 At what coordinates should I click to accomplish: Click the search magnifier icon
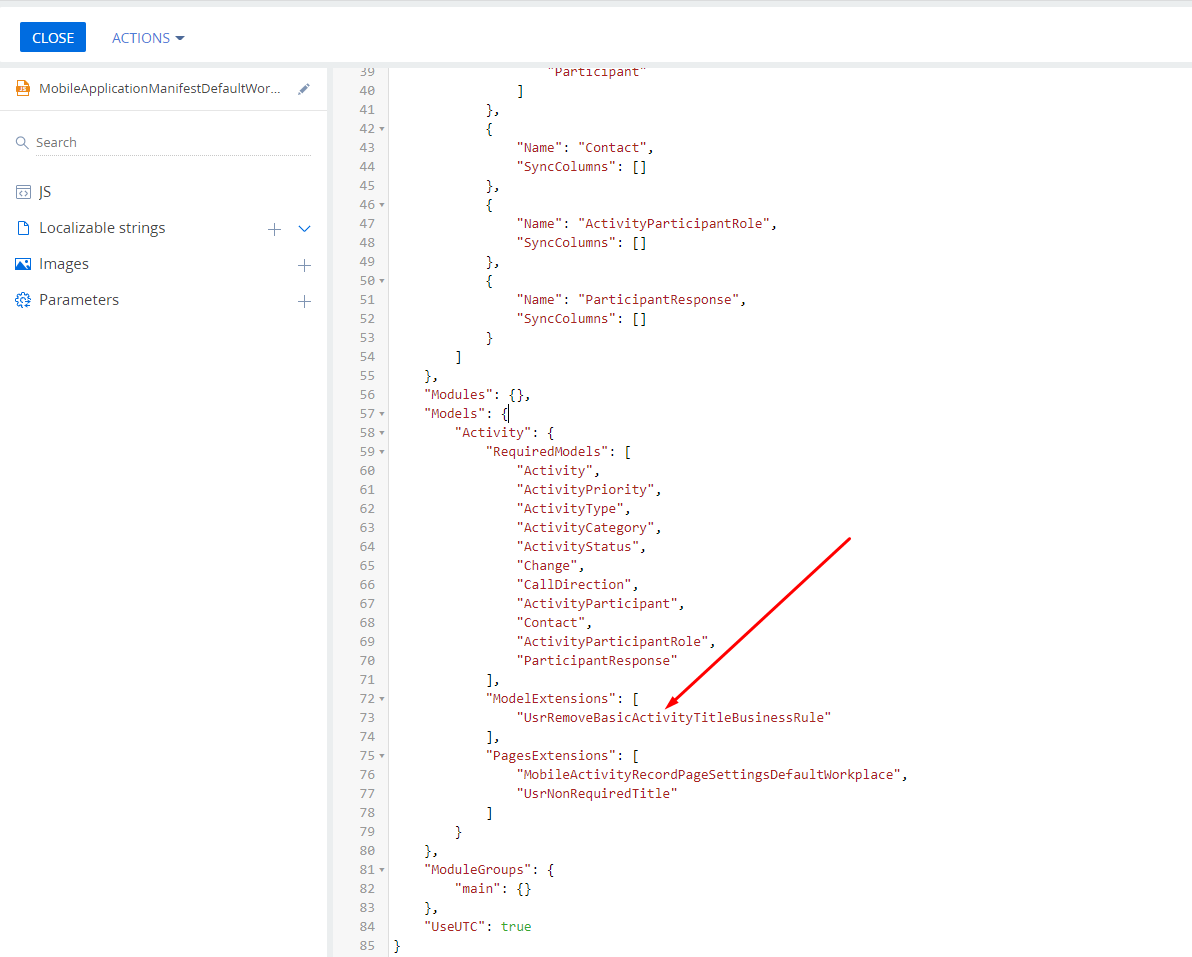coord(22,142)
